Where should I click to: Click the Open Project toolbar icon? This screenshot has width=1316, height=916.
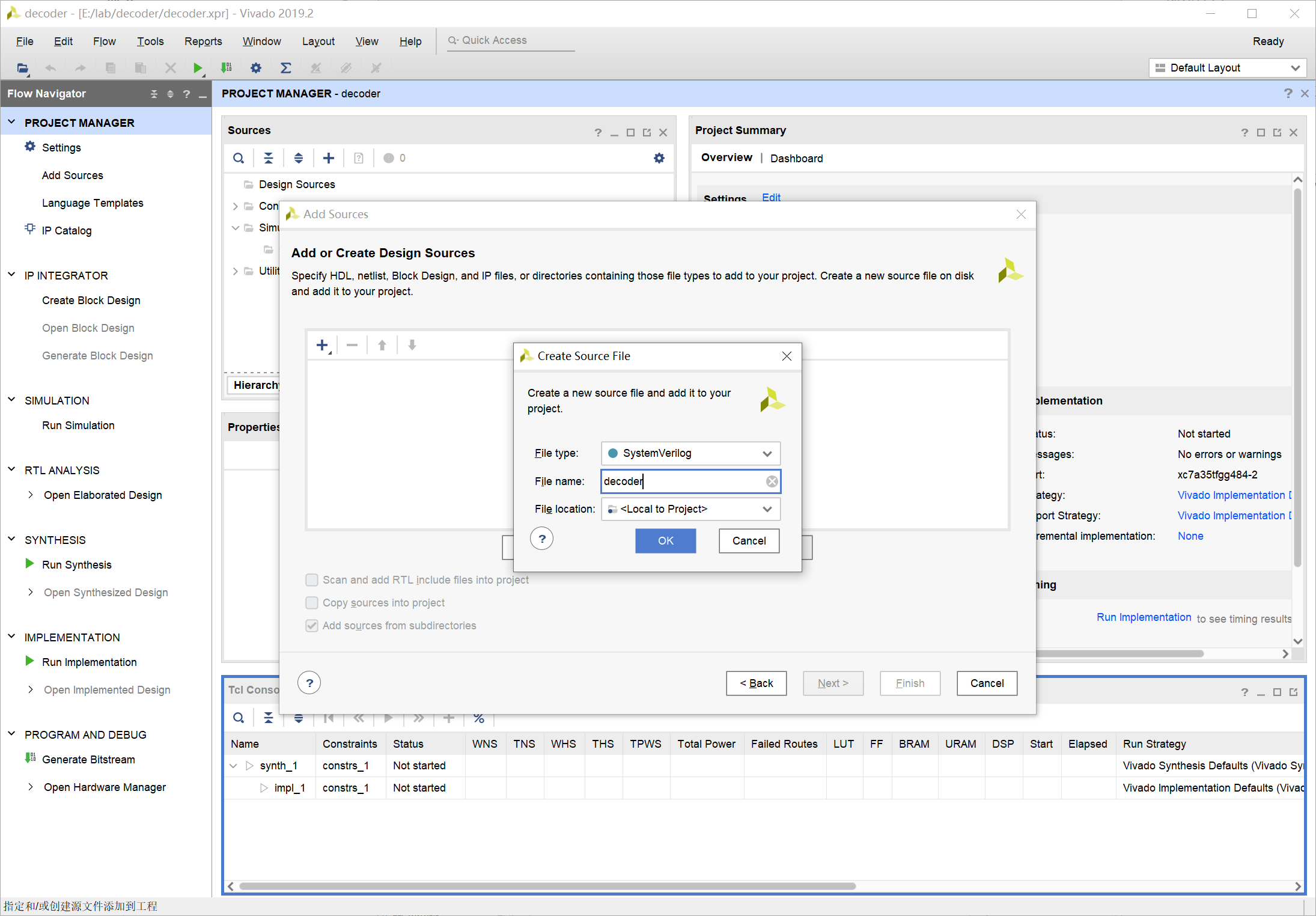tap(22, 68)
